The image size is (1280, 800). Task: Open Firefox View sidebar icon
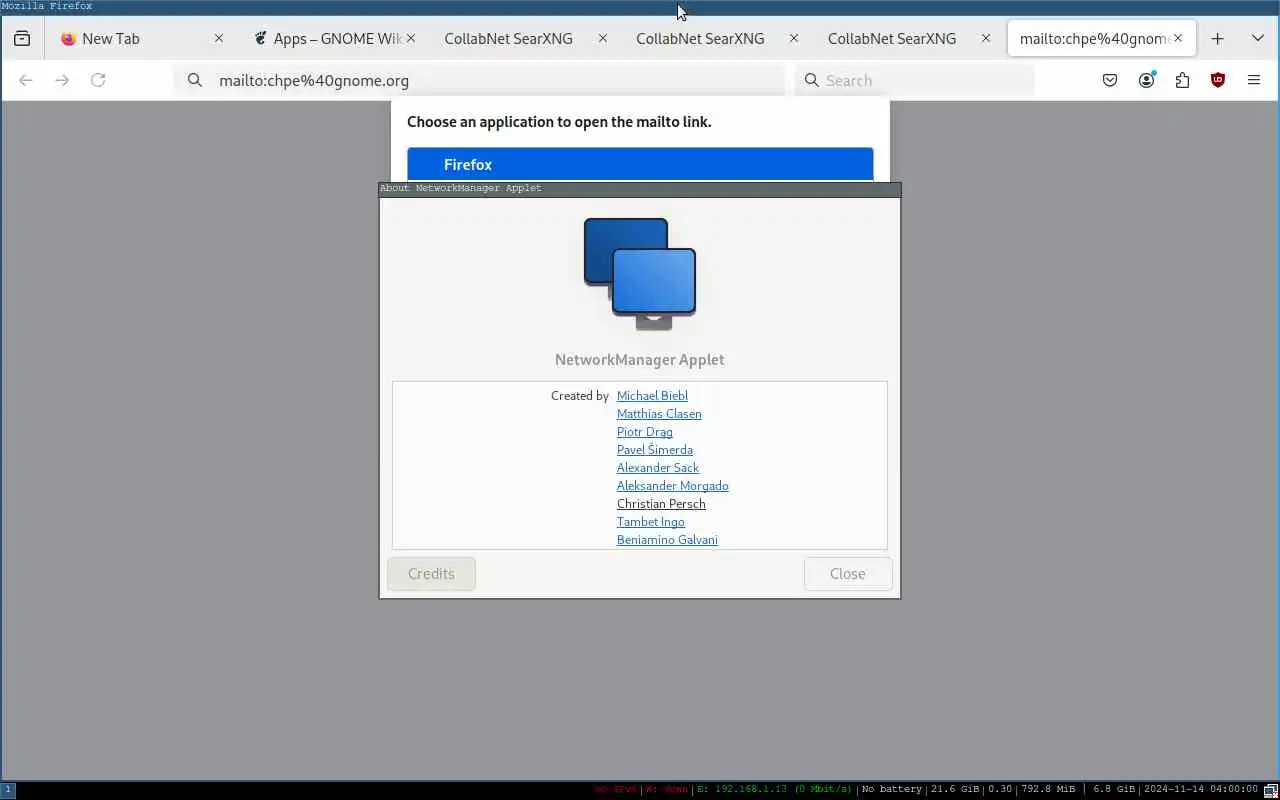click(22, 38)
